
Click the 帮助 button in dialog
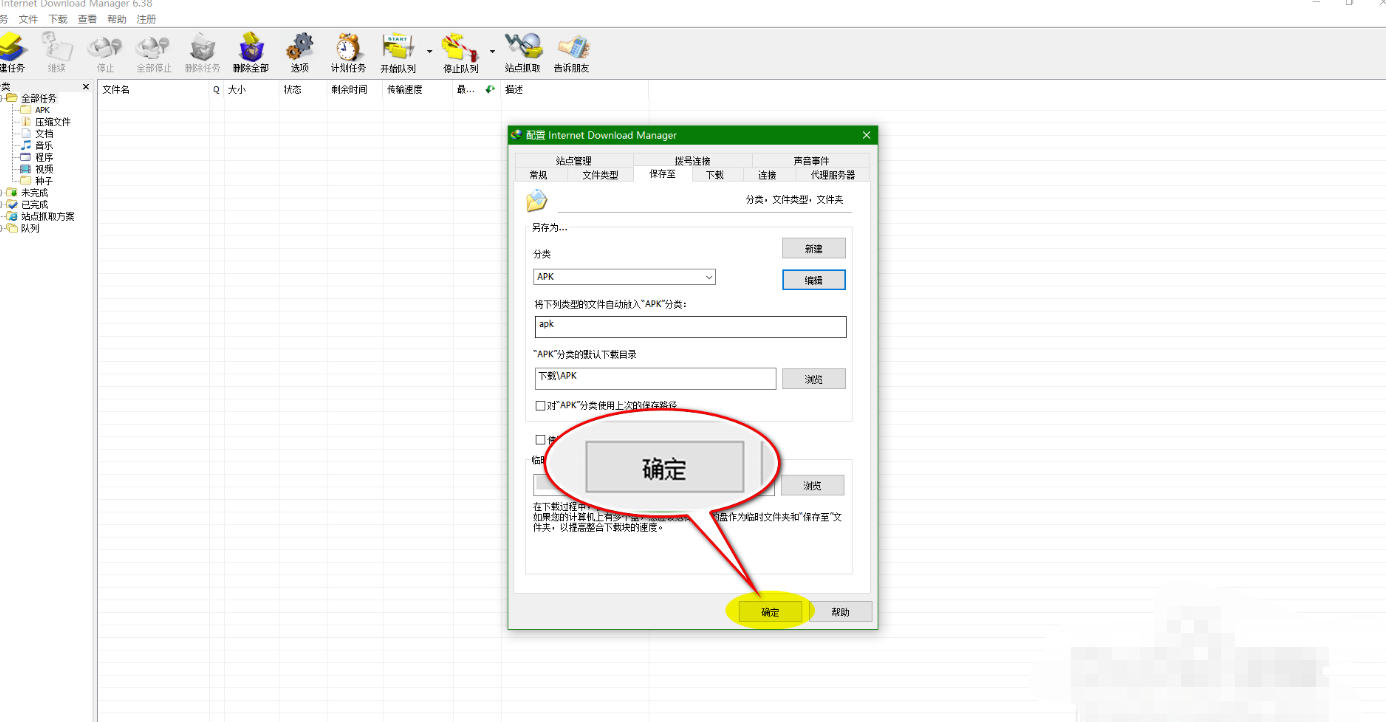[x=840, y=612]
